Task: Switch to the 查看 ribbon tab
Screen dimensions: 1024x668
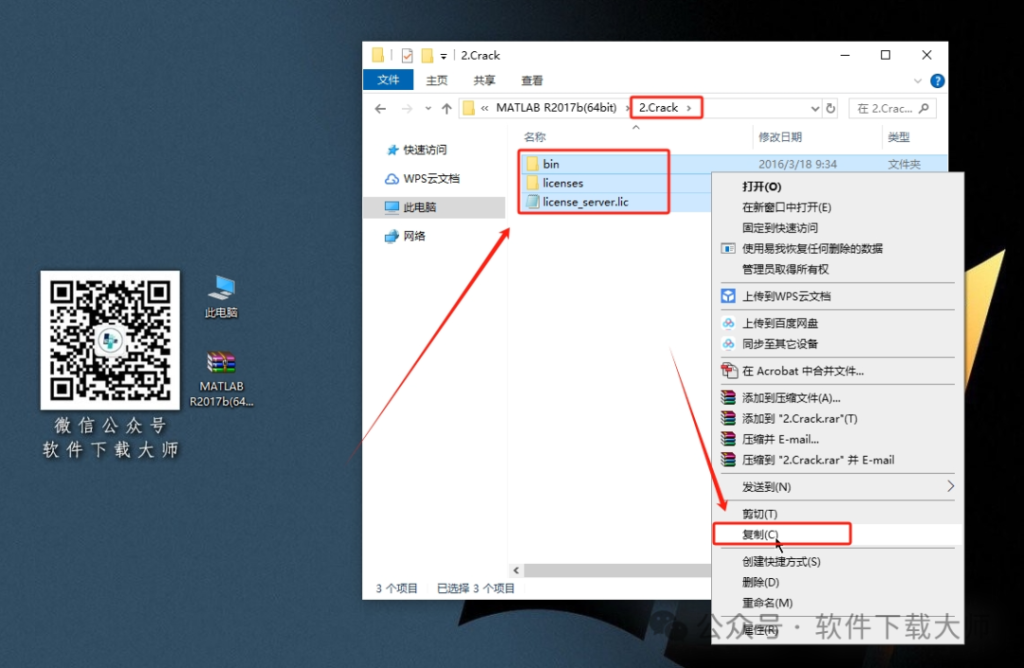Action: click(x=531, y=80)
